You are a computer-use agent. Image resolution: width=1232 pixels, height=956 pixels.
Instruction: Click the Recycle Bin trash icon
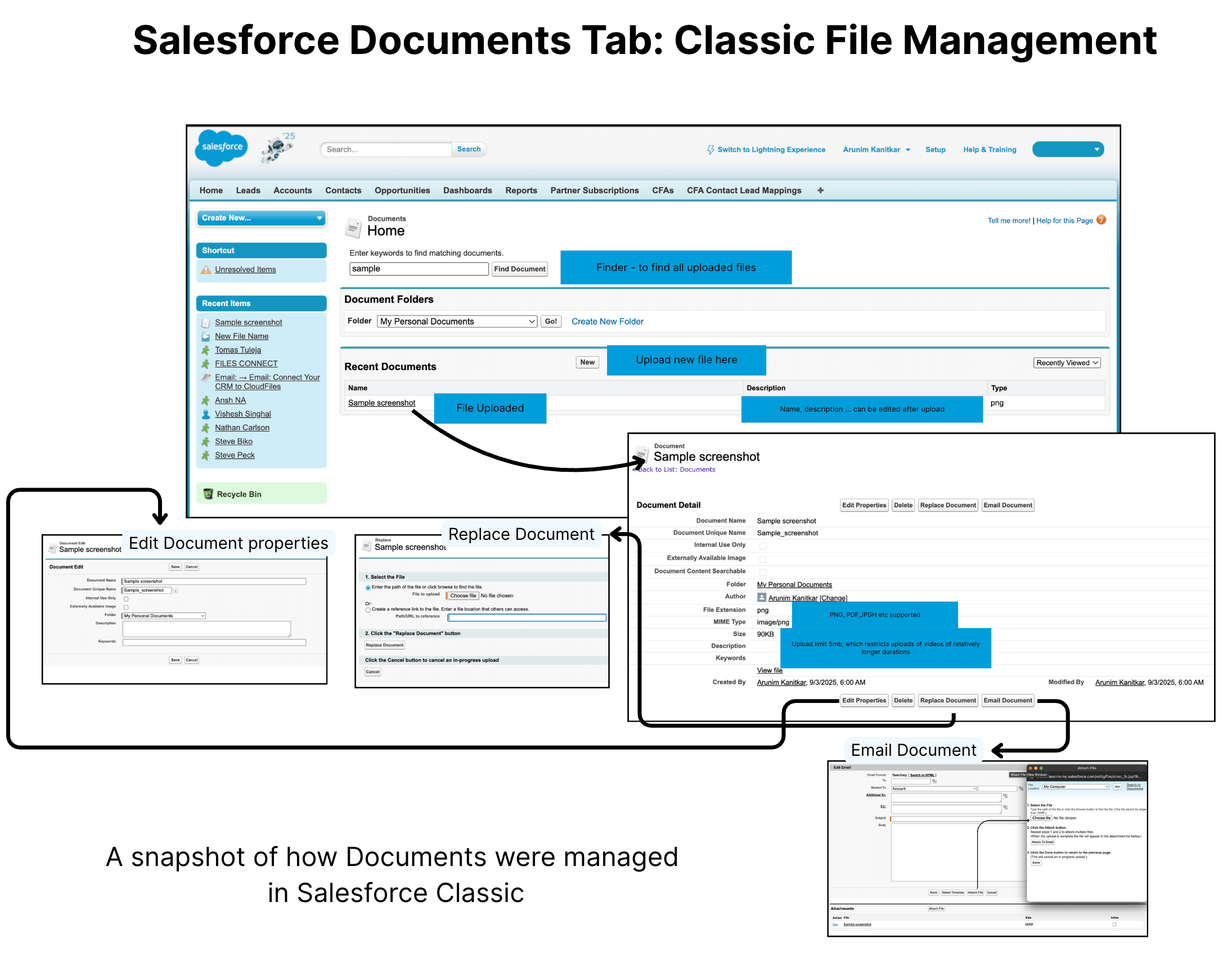click(208, 494)
